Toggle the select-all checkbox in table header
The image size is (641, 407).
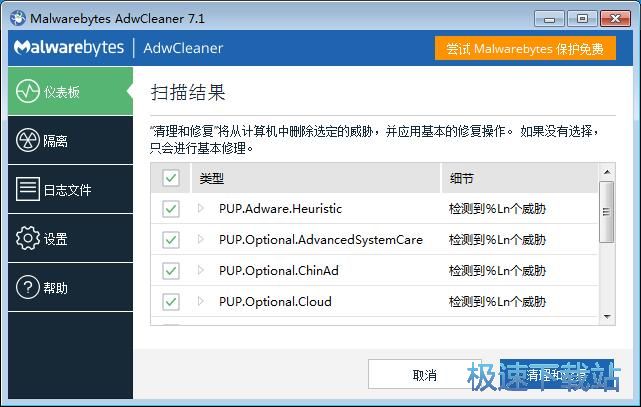(x=171, y=178)
